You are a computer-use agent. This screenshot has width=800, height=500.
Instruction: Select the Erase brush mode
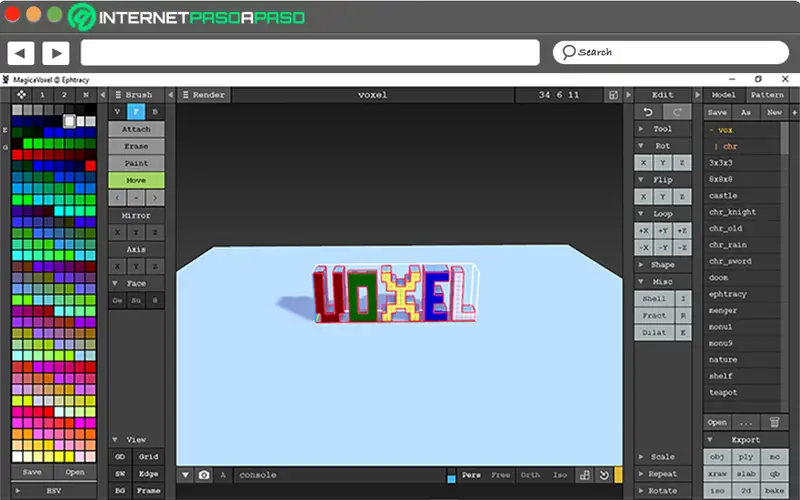click(136, 146)
